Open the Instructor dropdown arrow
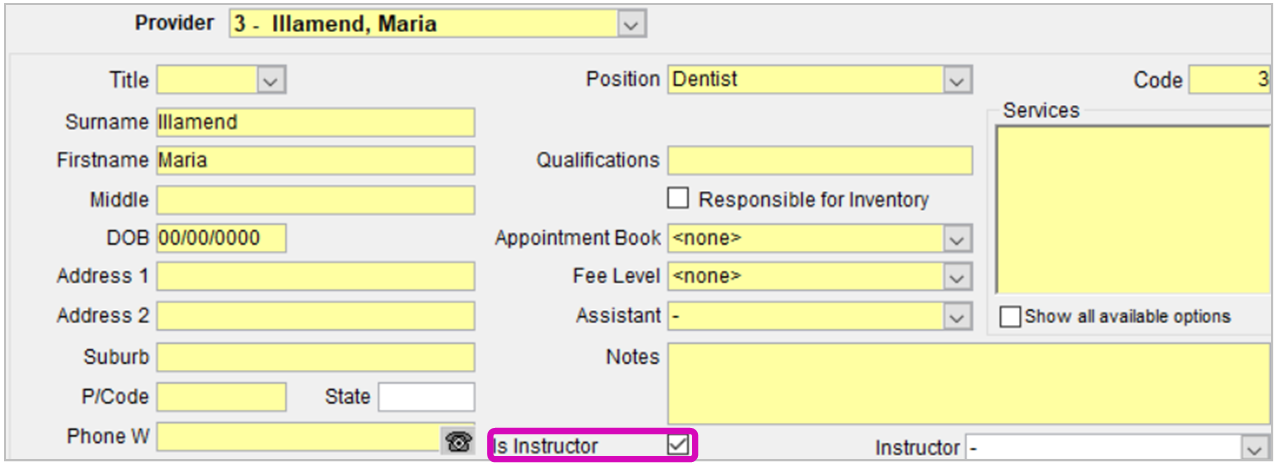The height and width of the screenshot is (465, 1277). click(1254, 447)
